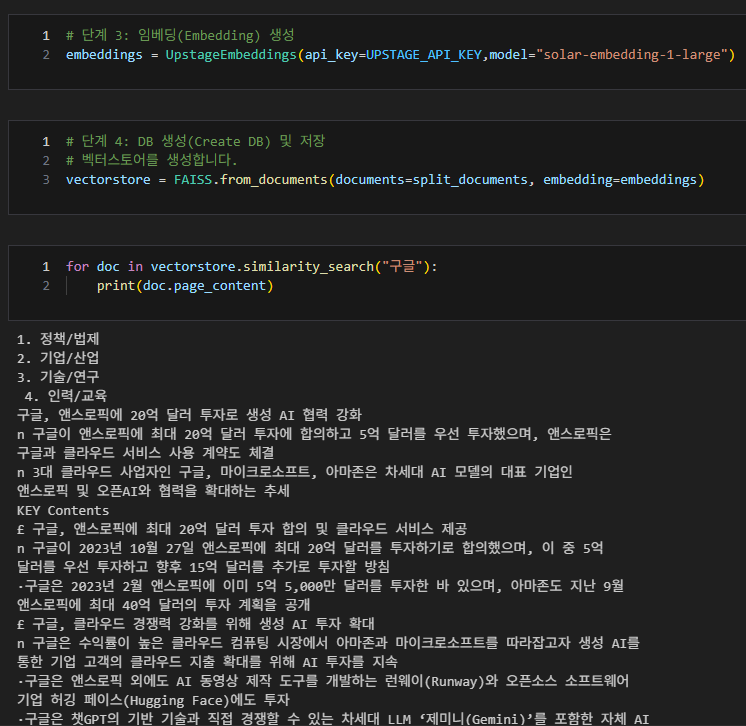The height and width of the screenshot is (726, 746).
Task: Click comment '# 벡터스토어를 생성합니다.'
Action: pyautogui.click(x=151, y=160)
